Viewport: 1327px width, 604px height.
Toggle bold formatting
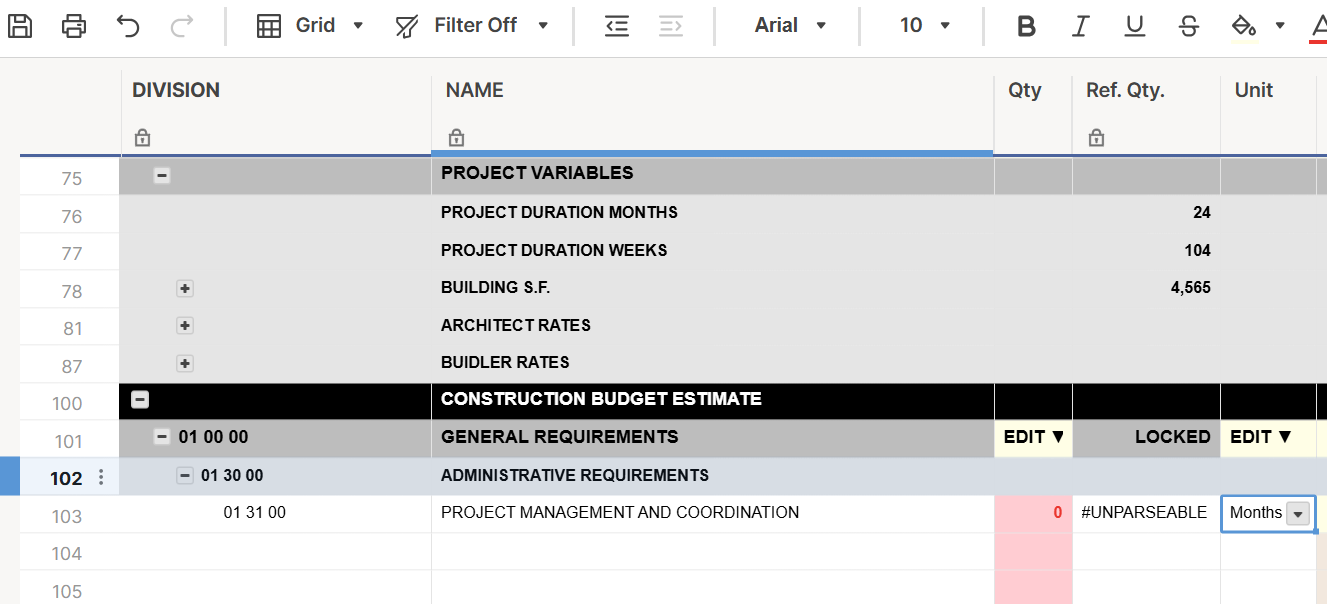coord(1026,25)
